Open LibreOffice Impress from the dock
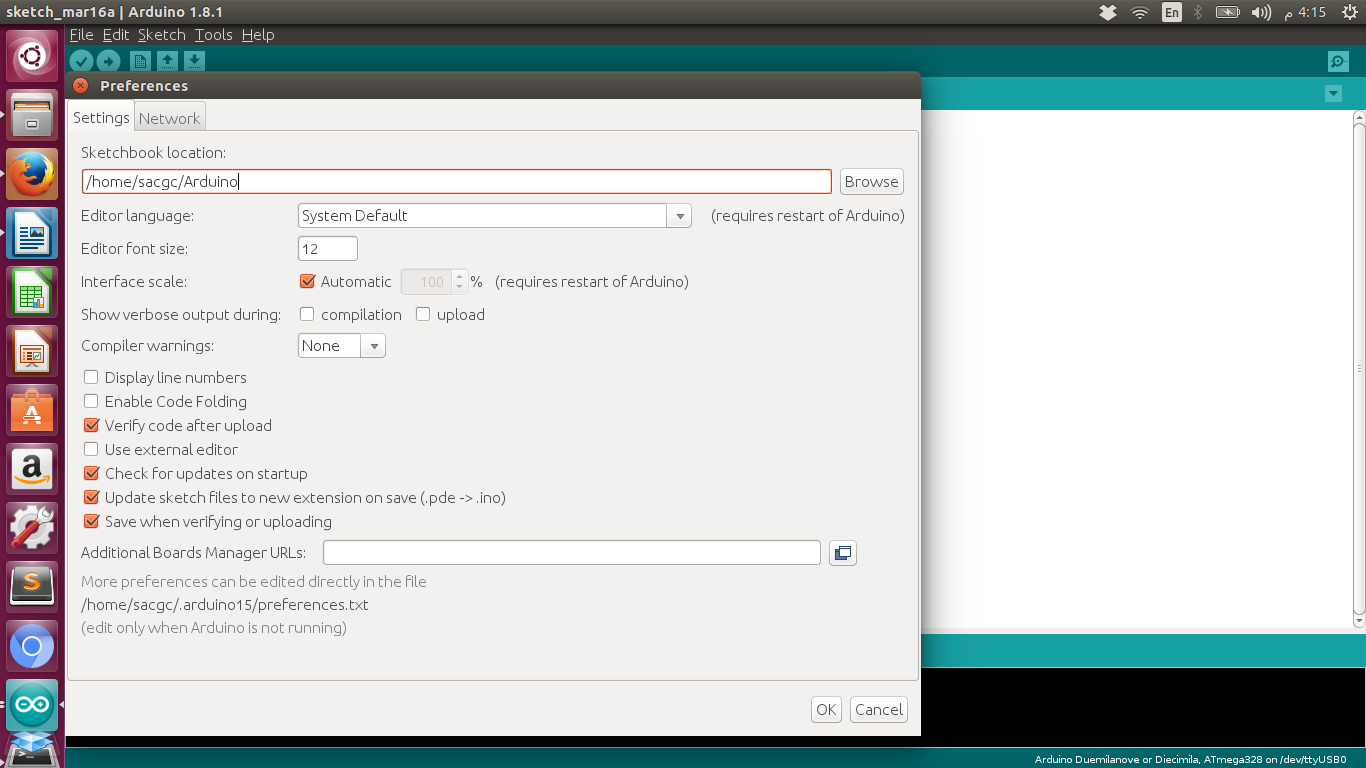The width and height of the screenshot is (1366, 768). pos(32,351)
